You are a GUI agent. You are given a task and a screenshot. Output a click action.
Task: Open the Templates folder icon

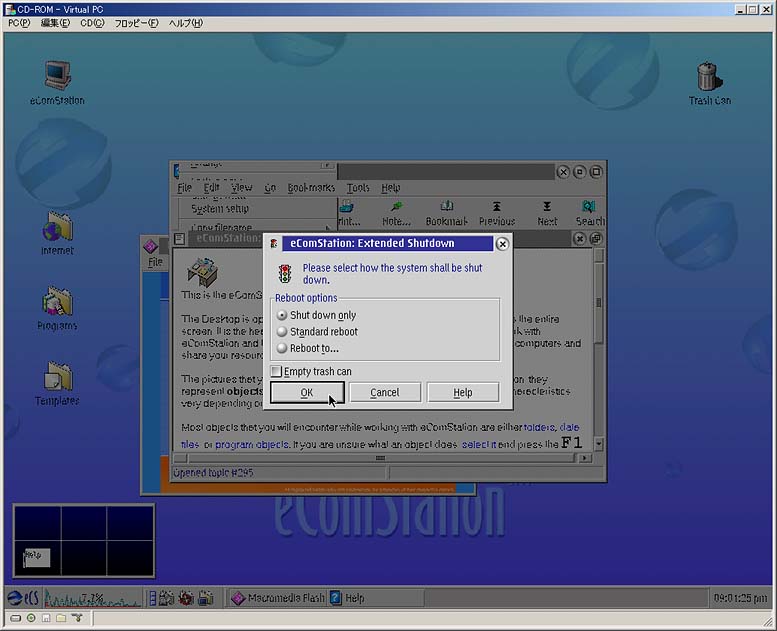57,383
